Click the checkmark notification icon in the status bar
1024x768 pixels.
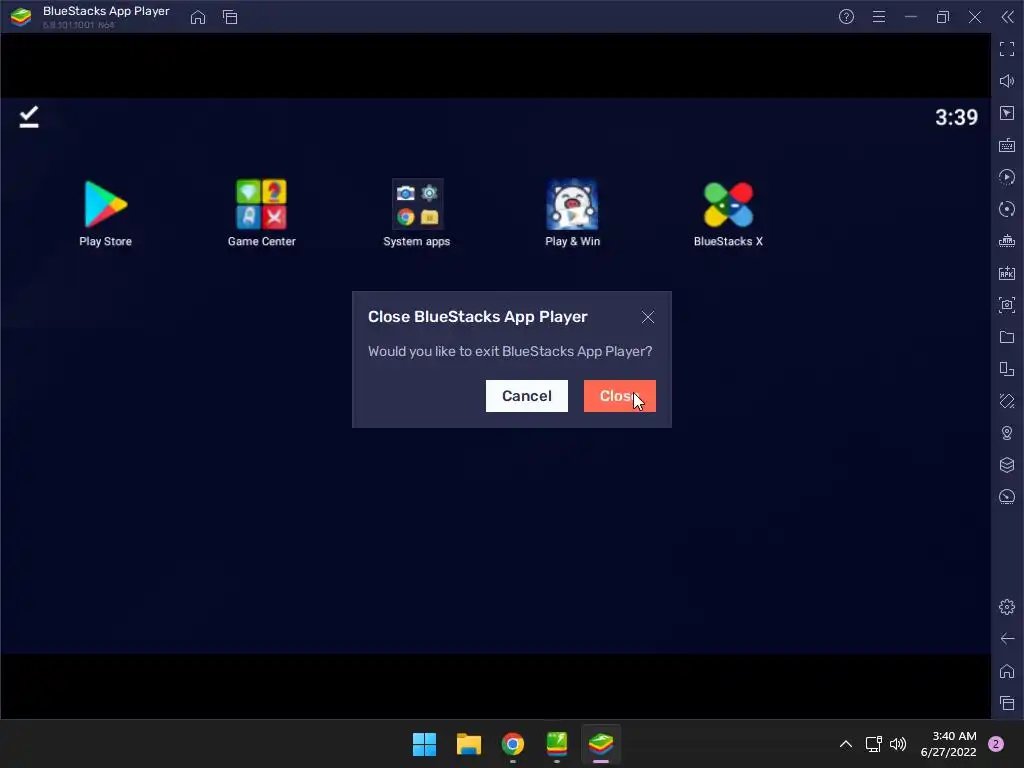29,117
